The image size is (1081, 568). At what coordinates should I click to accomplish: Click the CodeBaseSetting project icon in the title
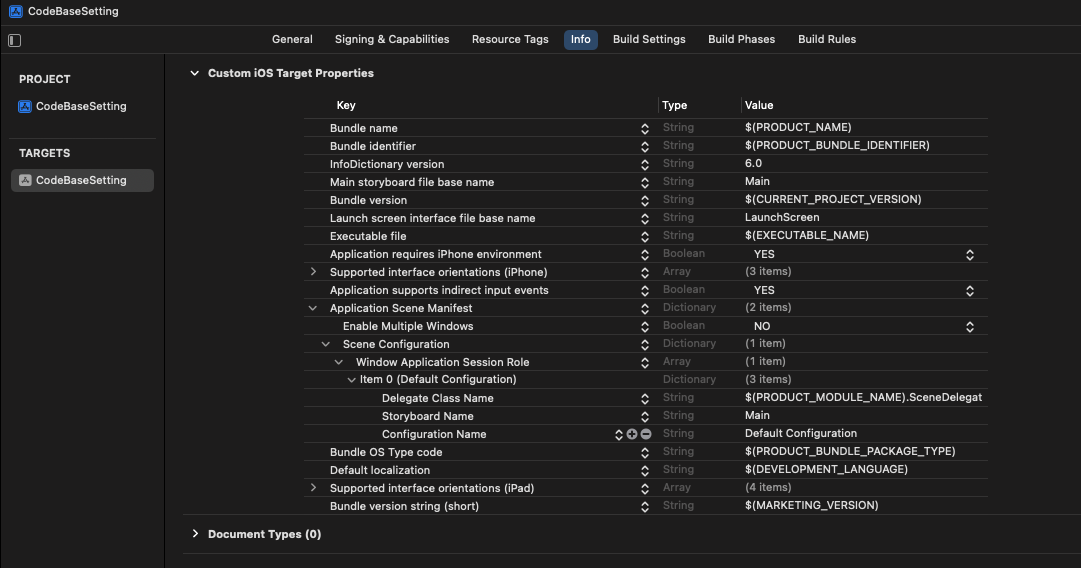(x=15, y=11)
